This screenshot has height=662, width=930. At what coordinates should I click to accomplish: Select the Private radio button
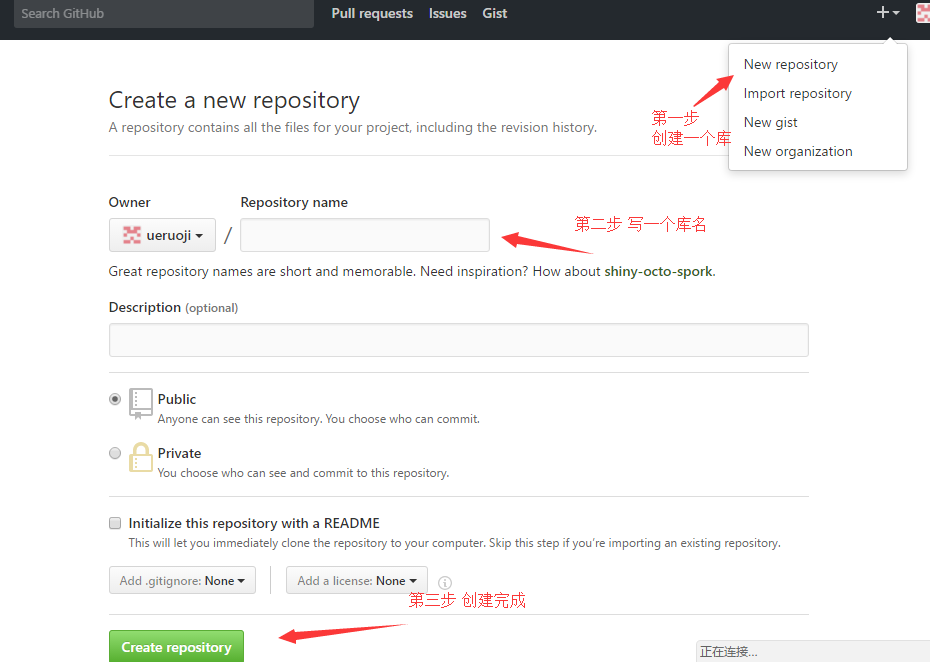tap(115, 453)
